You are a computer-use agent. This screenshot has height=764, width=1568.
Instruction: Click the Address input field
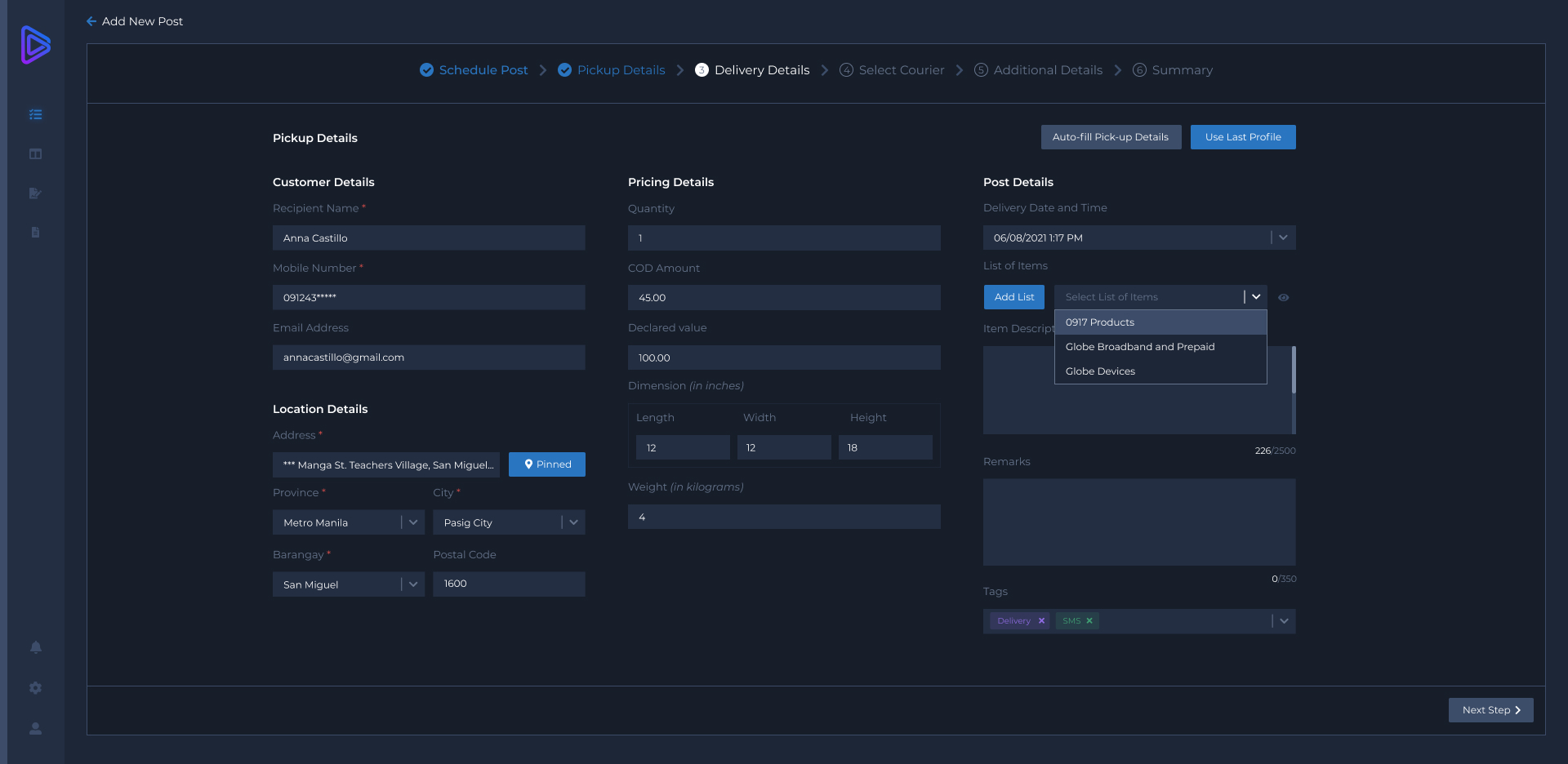click(386, 464)
